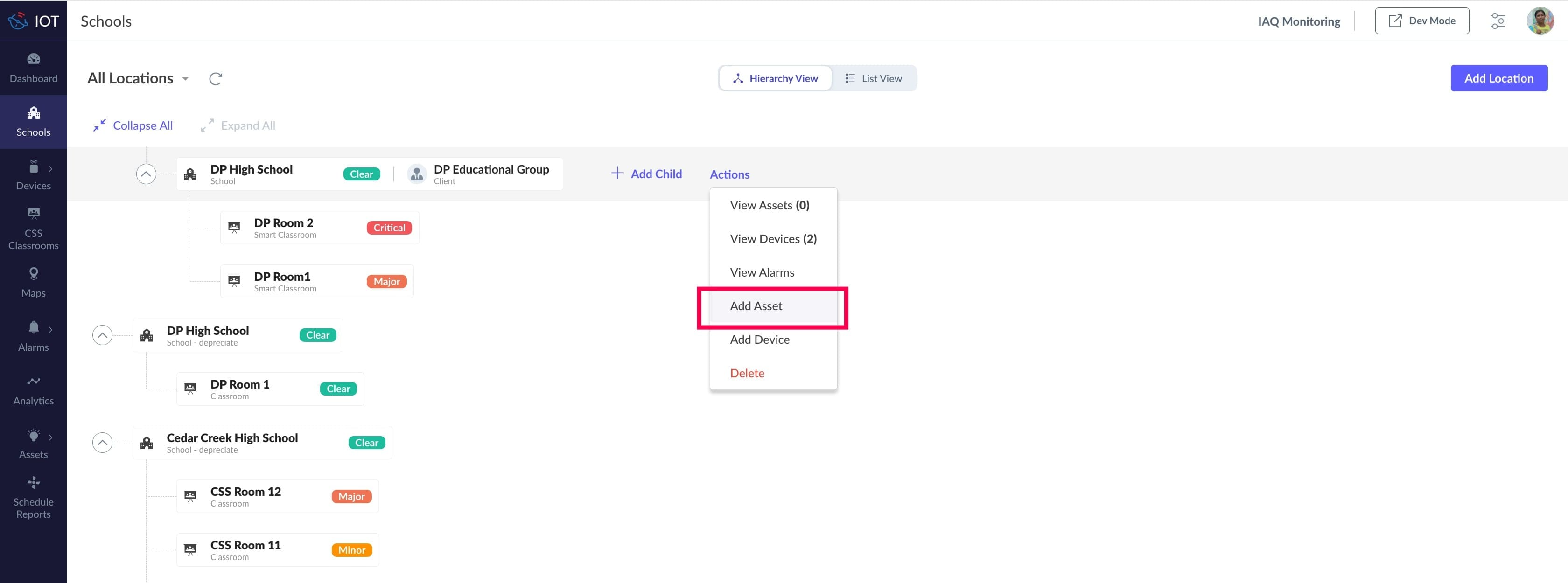The width and height of the screenshot is (1568, 583).
Task: Open Devices section in sidebar
Action: pyautogui.click(x=34, y=175)
